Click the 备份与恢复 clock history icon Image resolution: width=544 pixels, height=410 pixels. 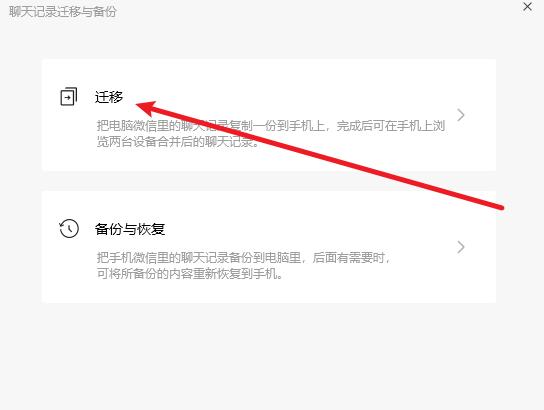tap(69, 228)
